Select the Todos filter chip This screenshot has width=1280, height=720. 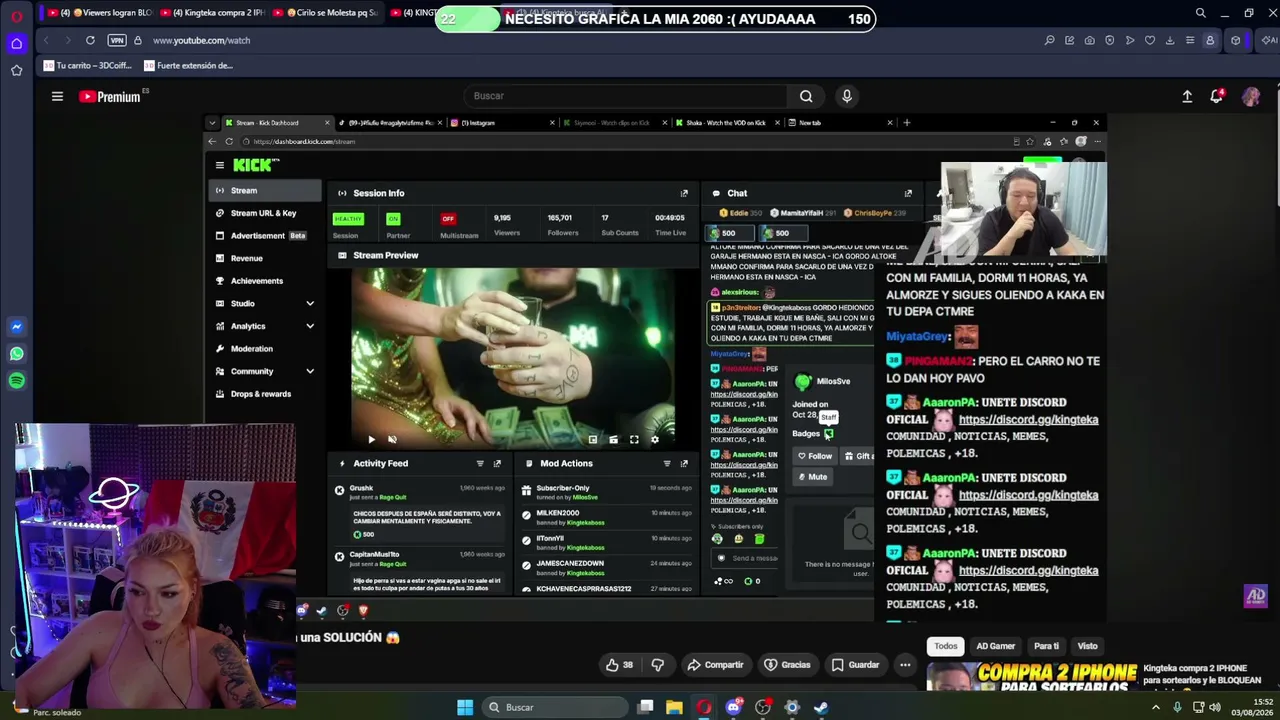(x=946, y=646)
